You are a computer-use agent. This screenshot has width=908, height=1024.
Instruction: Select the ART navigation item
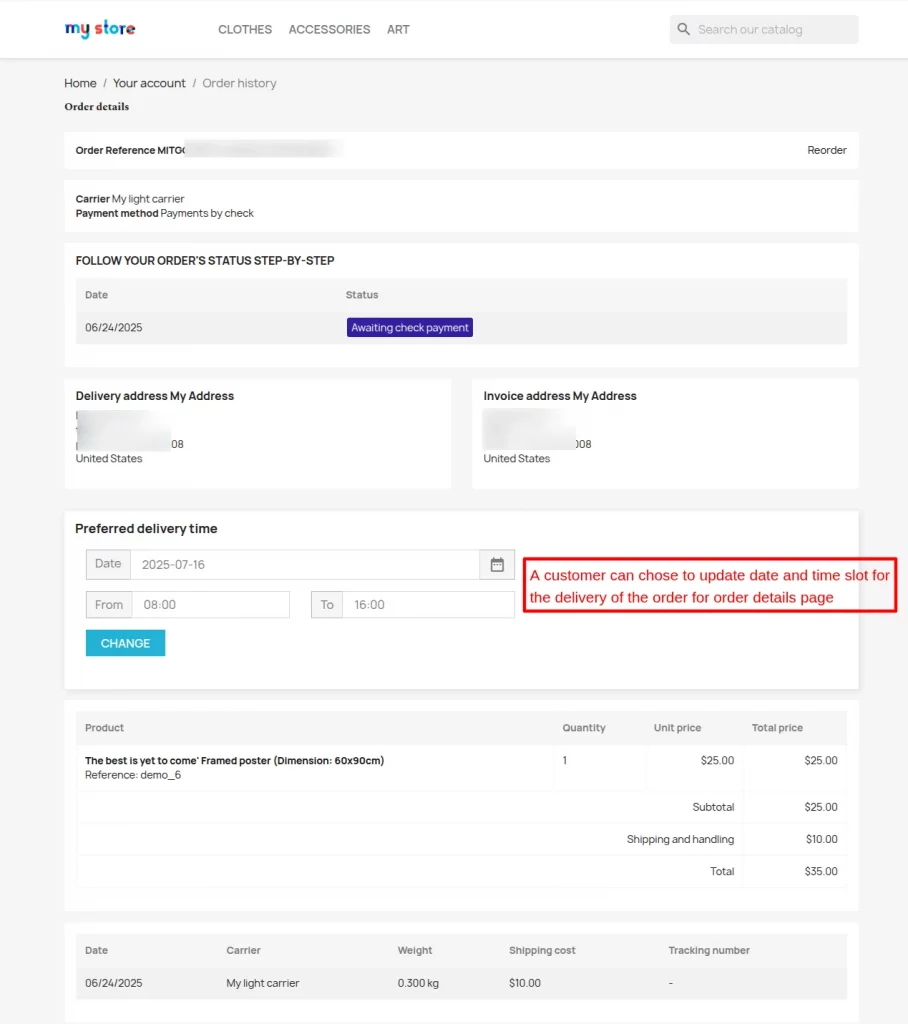398,29
